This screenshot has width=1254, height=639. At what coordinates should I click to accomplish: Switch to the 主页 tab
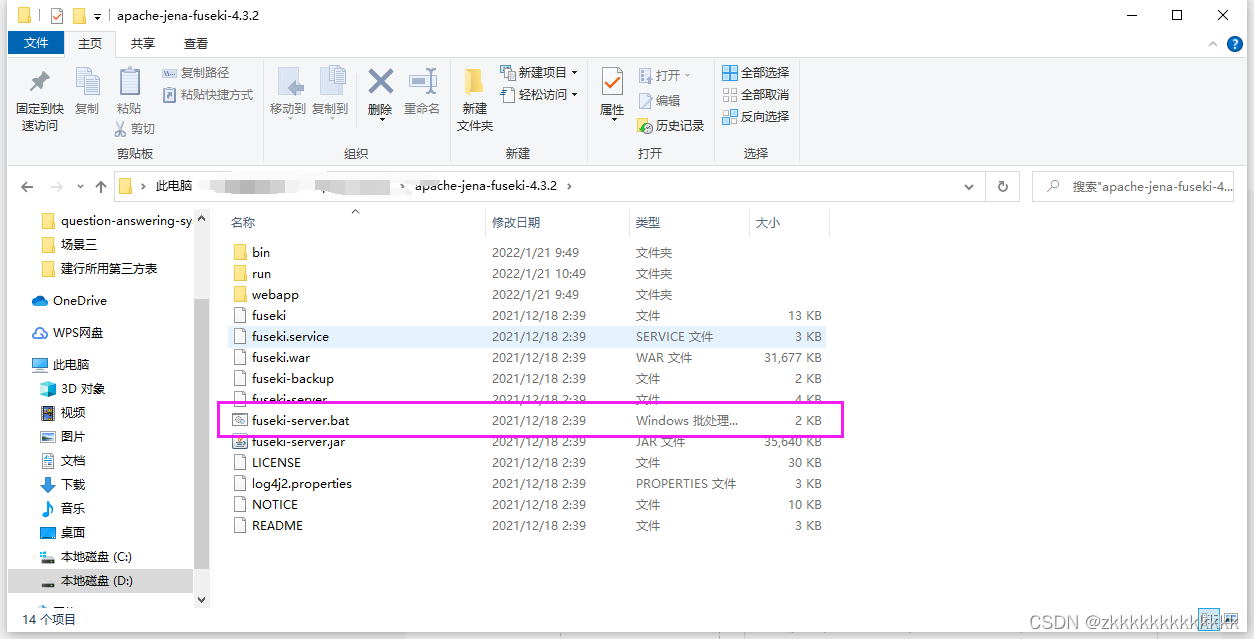(x=90, y=43)
